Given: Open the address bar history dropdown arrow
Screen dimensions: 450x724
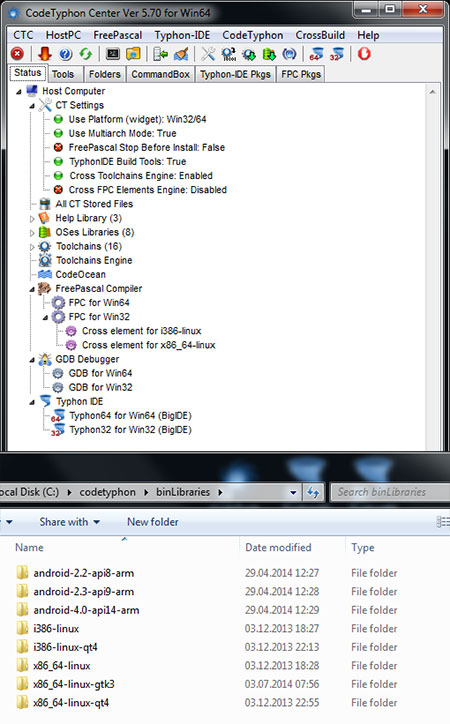Looking at the screenshot, I should [x=293, y=492].
